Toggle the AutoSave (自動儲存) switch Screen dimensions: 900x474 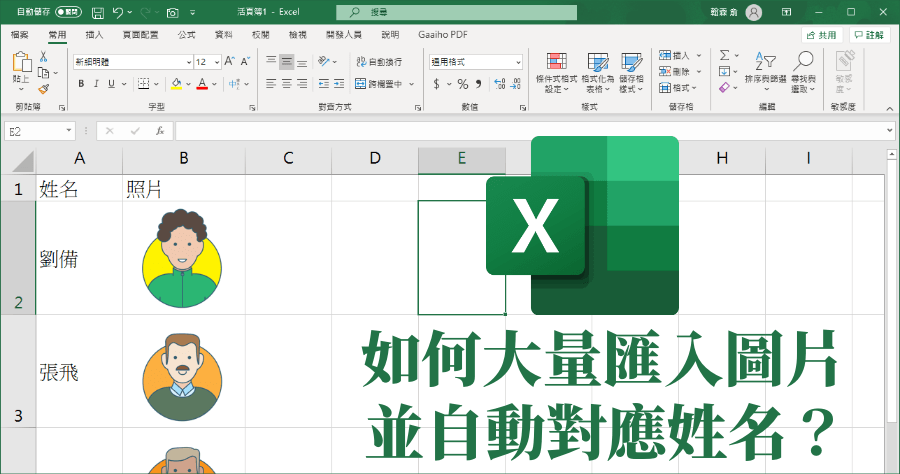click(x=68, y=12)
